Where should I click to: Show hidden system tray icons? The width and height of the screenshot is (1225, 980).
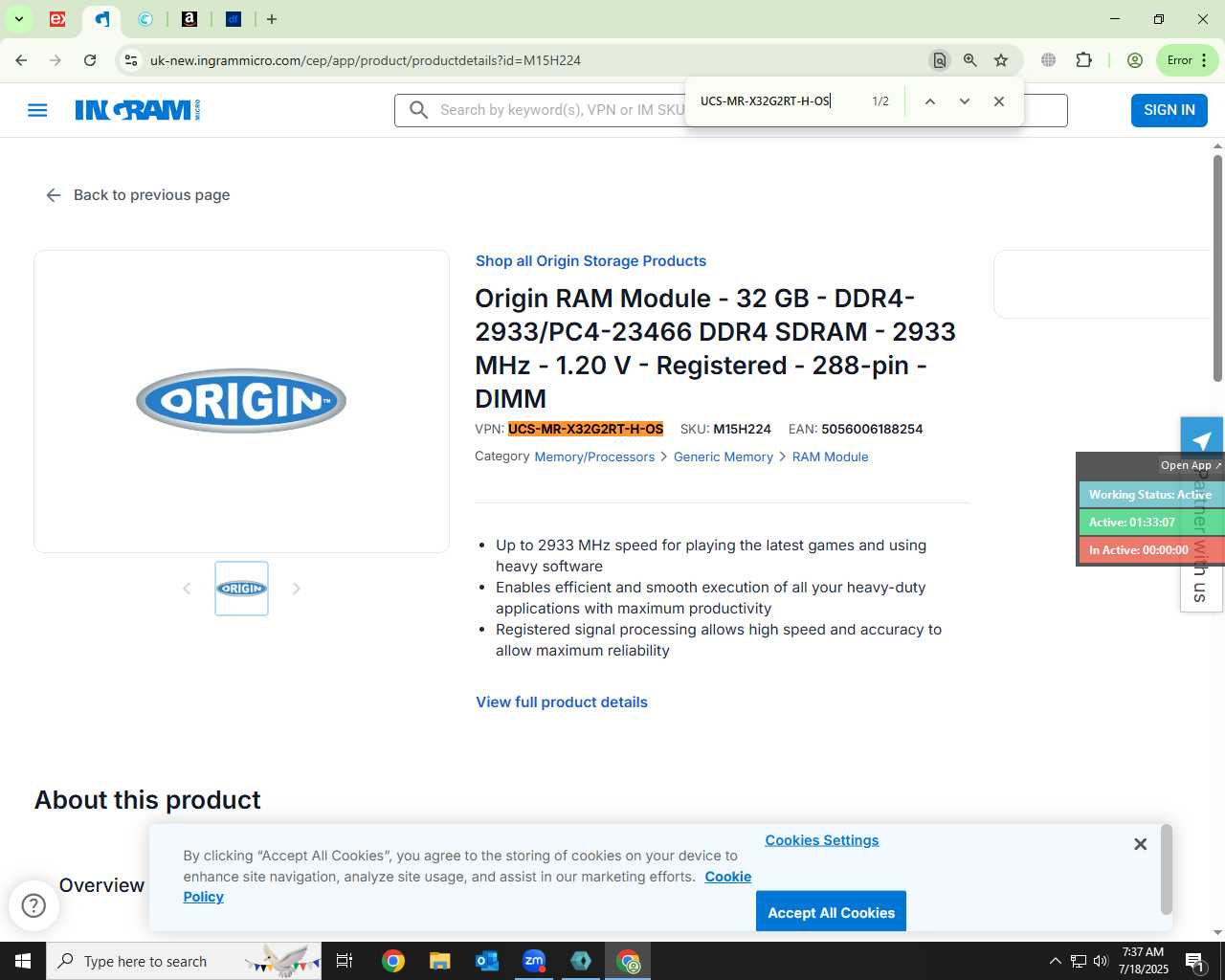click(x=1055, y=961)
